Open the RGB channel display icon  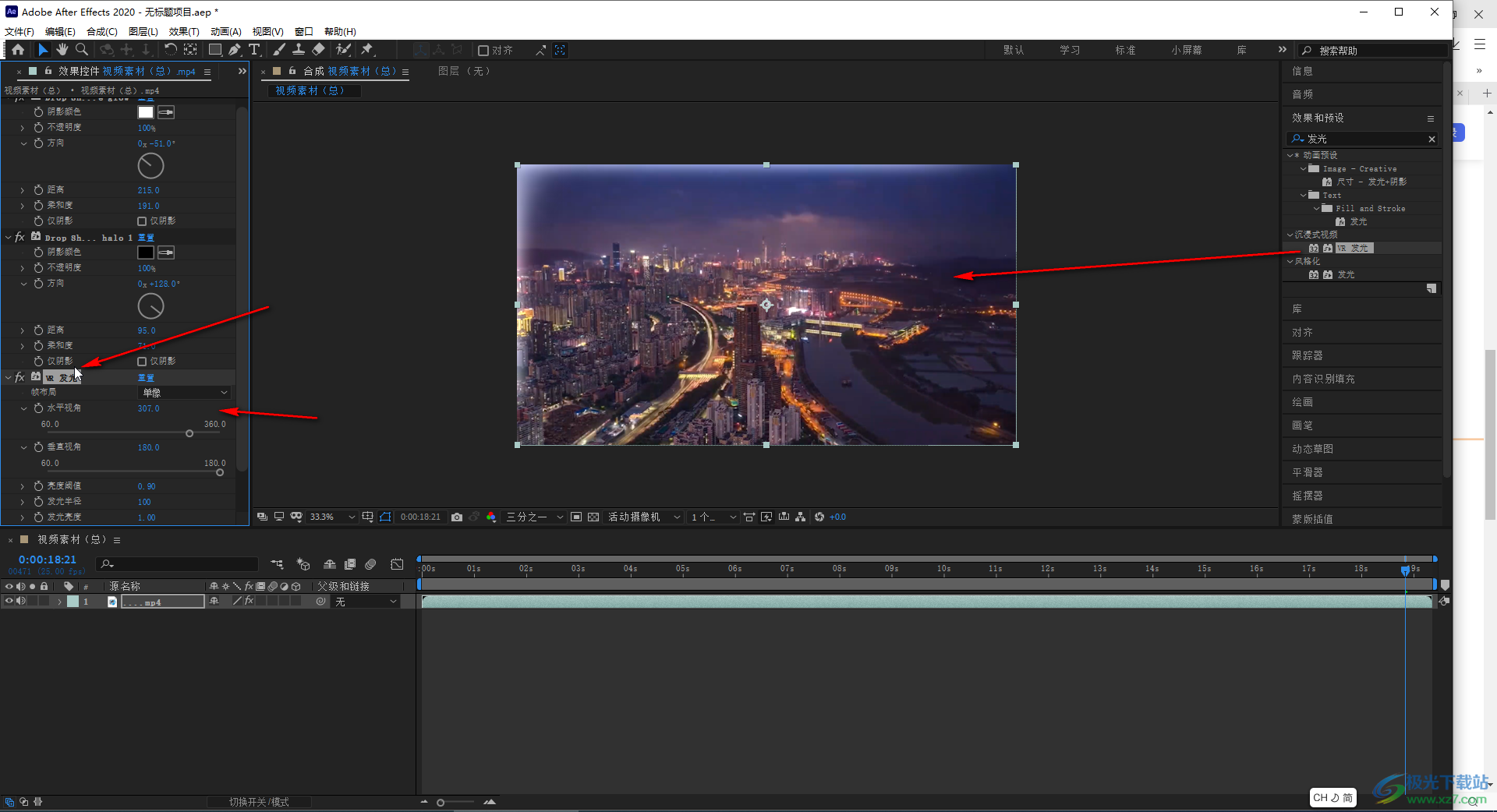click(491, 517)
